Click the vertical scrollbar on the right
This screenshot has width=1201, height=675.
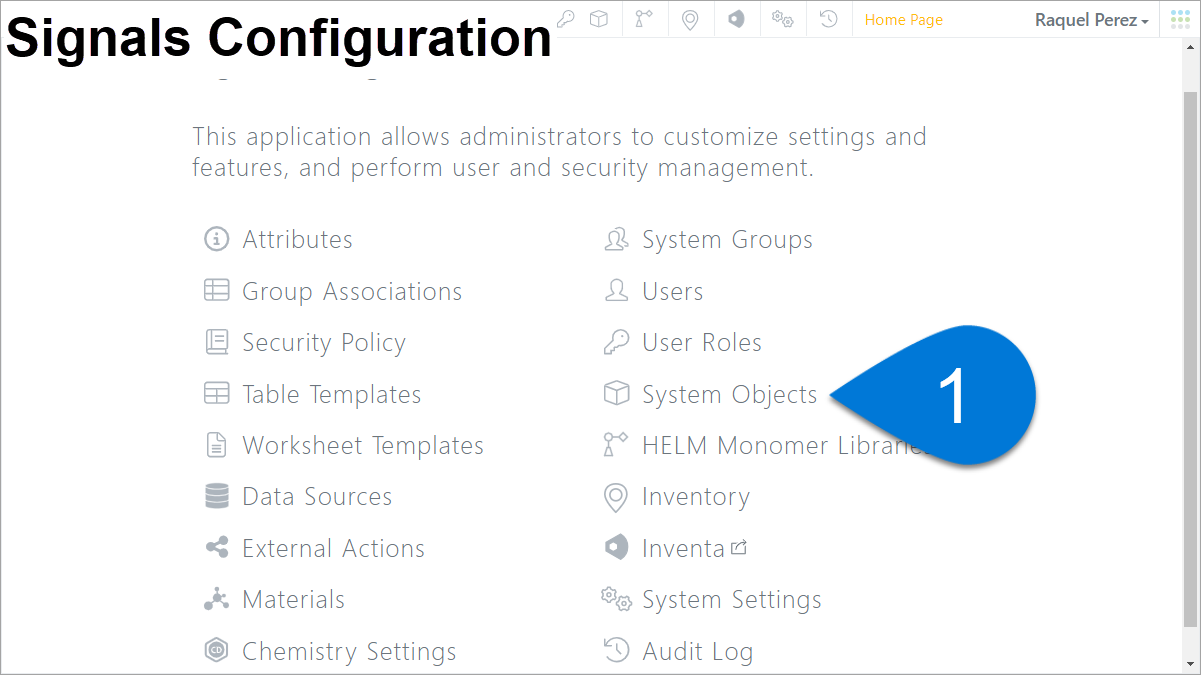(x=1190, y=350)
